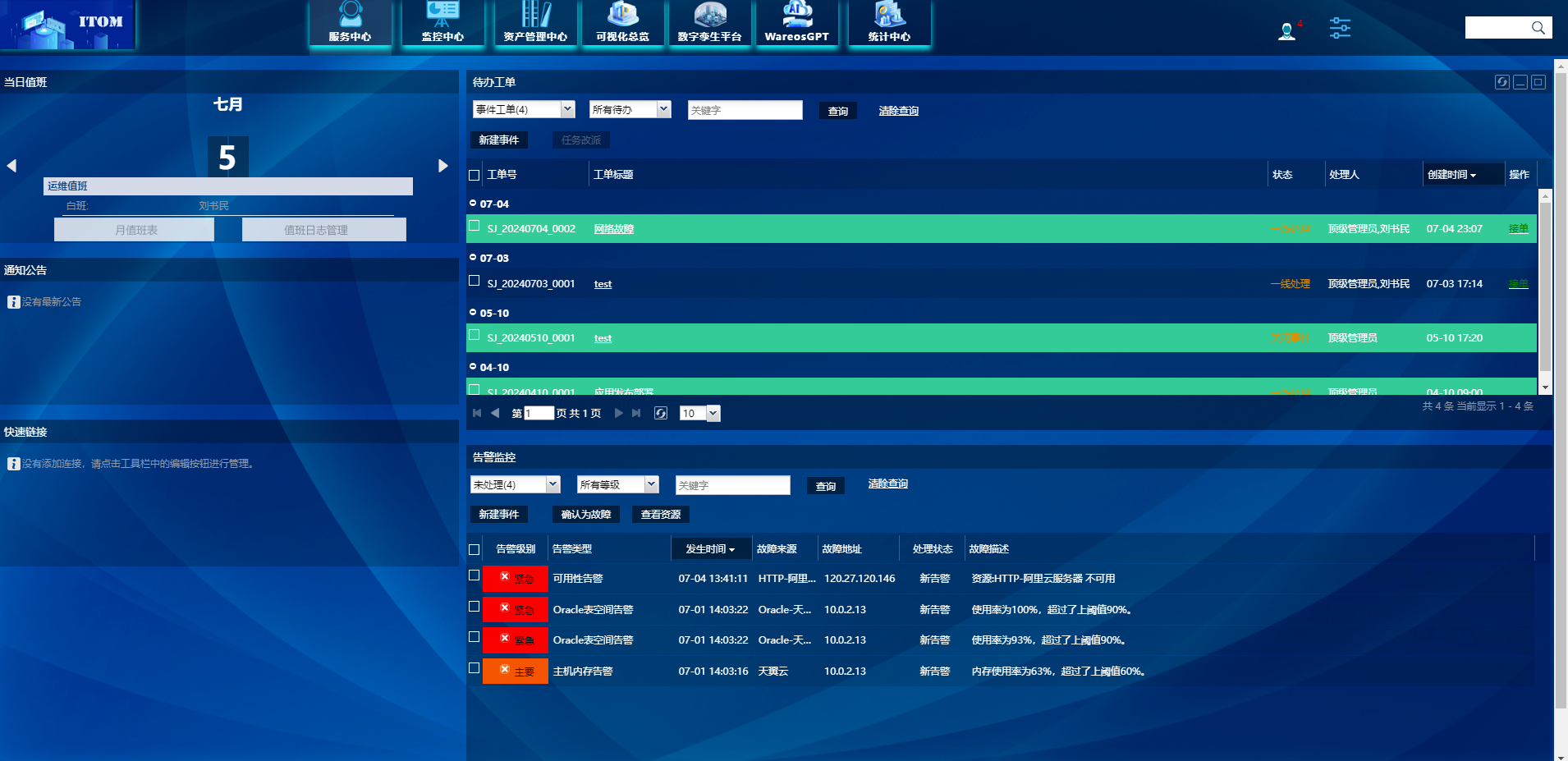Select all work orders via header checkbox
1568x761 pixels.
coord(474,175)
